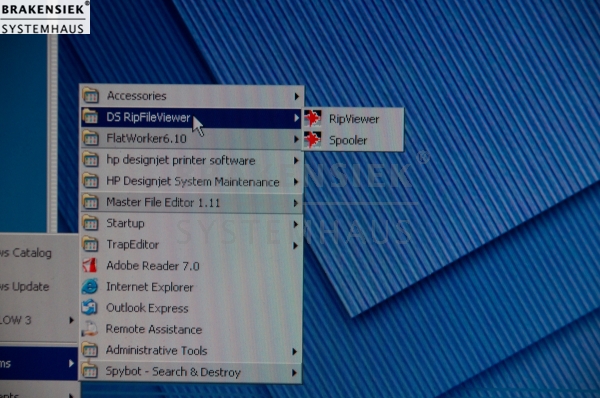The image size is (600, 398).
Task: Click the FlatWorker6.10 folder icon
Action: coord(91,139)
